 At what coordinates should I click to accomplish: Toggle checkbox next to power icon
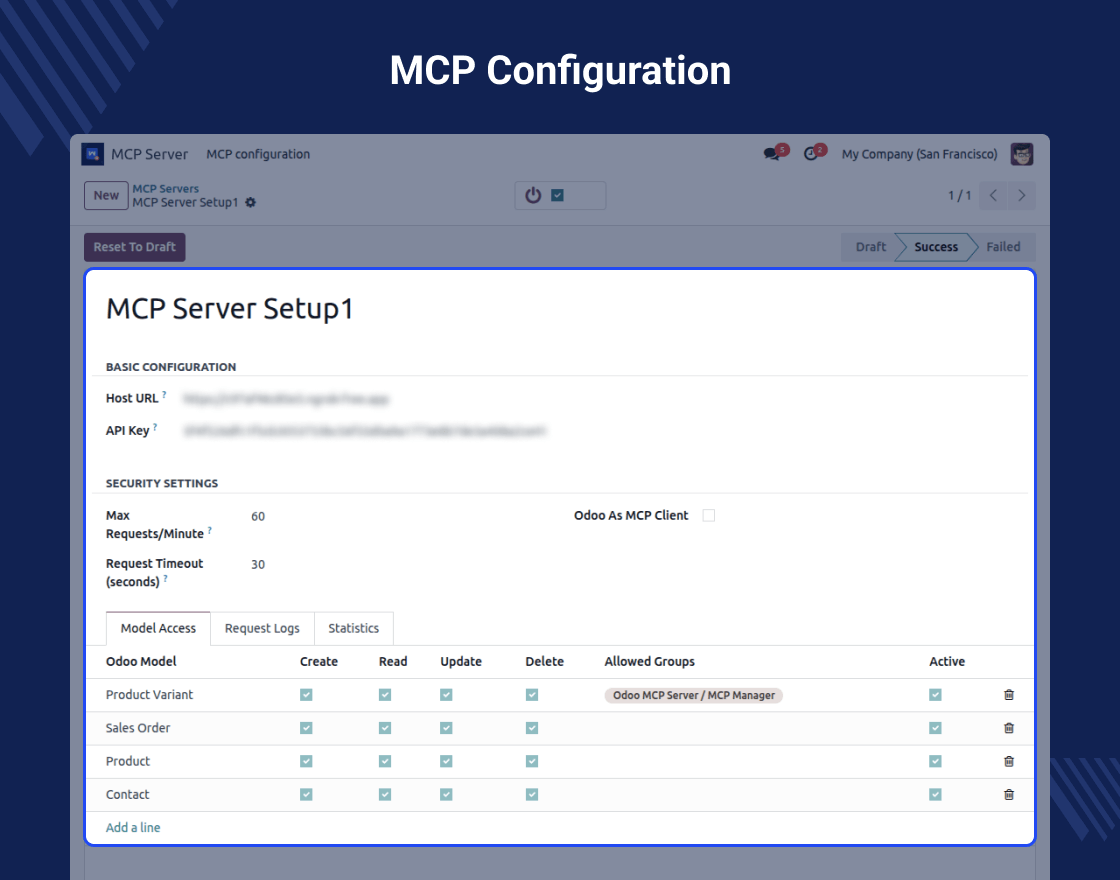point(558,195)
